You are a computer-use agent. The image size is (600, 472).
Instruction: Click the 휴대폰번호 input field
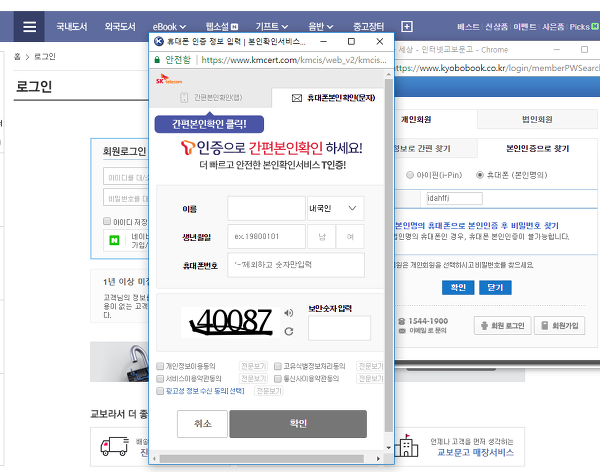click(296, 265)
